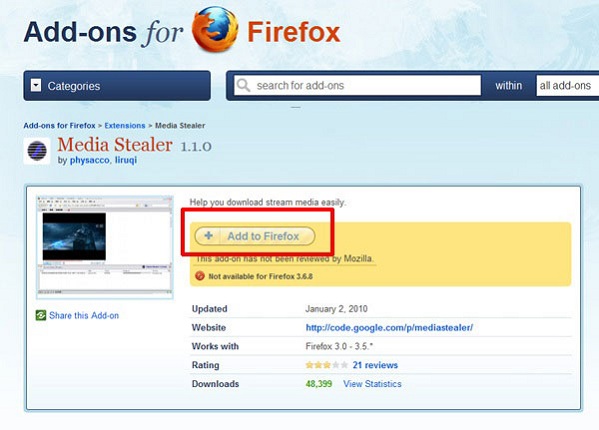Image resolution: width=599 pixels, height=430 pixels.
Task: Click the Add to Firefox button
Action: pos(255,236)
